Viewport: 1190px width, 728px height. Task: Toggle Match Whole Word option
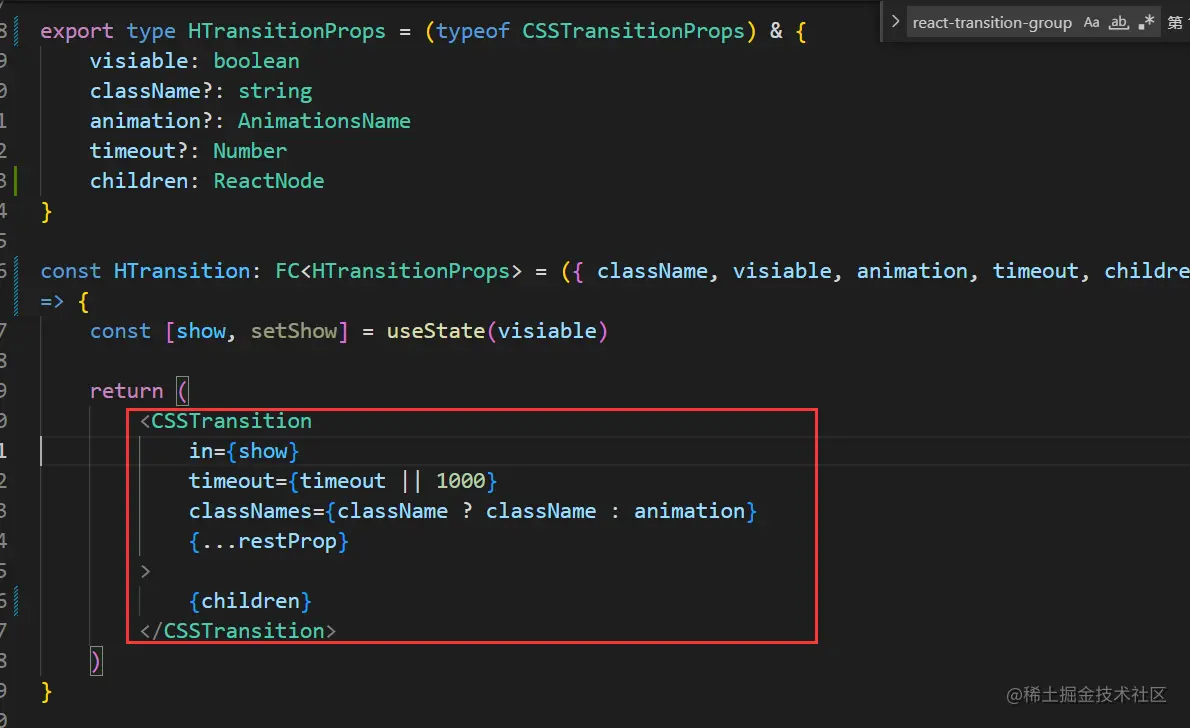click(x=1120, y=22)
